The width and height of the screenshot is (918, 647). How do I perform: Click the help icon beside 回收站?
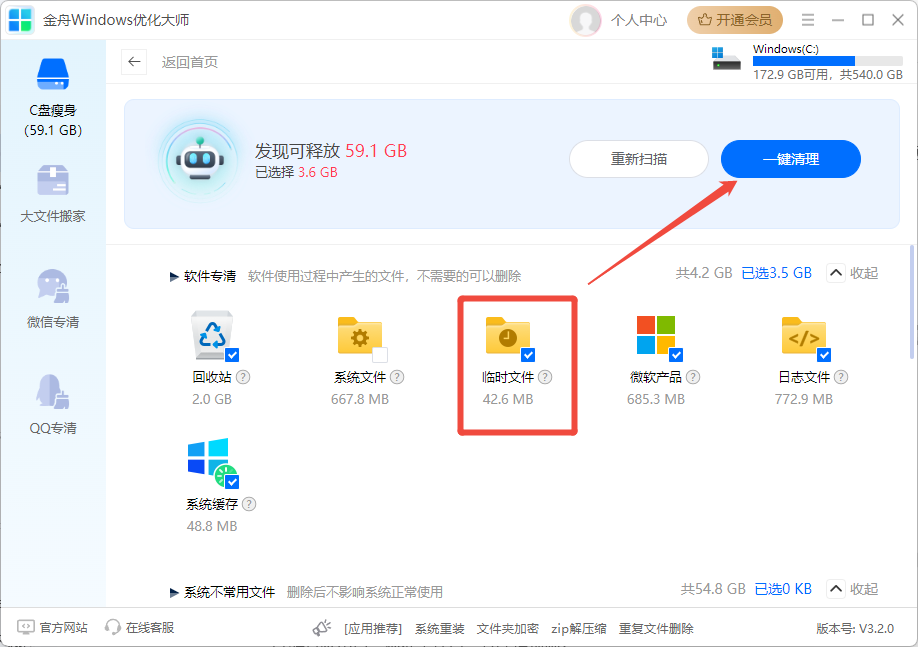[x=243, y=377]
